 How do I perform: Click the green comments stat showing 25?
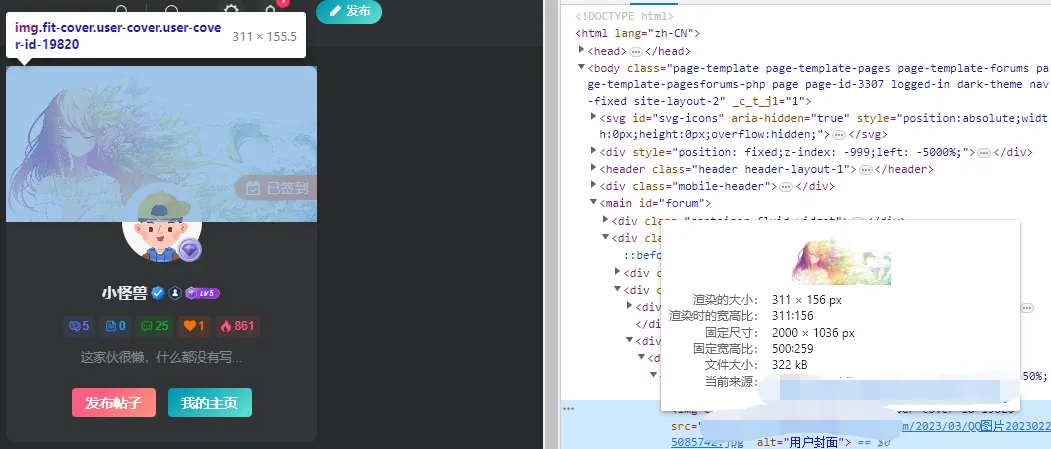coord(154,326)
